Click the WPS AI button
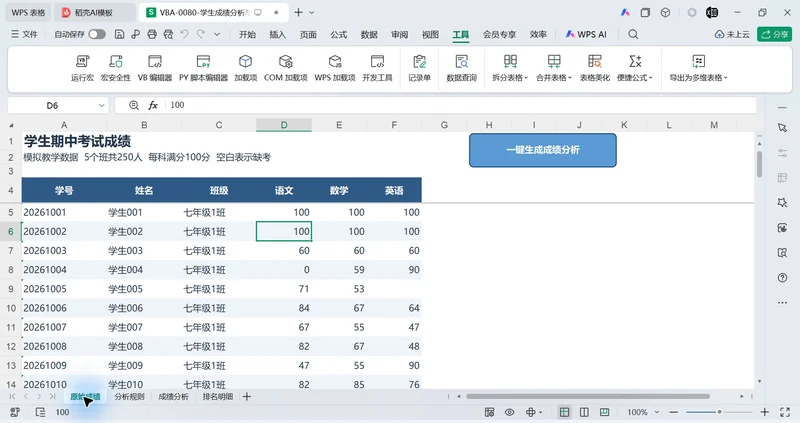 click(x=586, y=34)
